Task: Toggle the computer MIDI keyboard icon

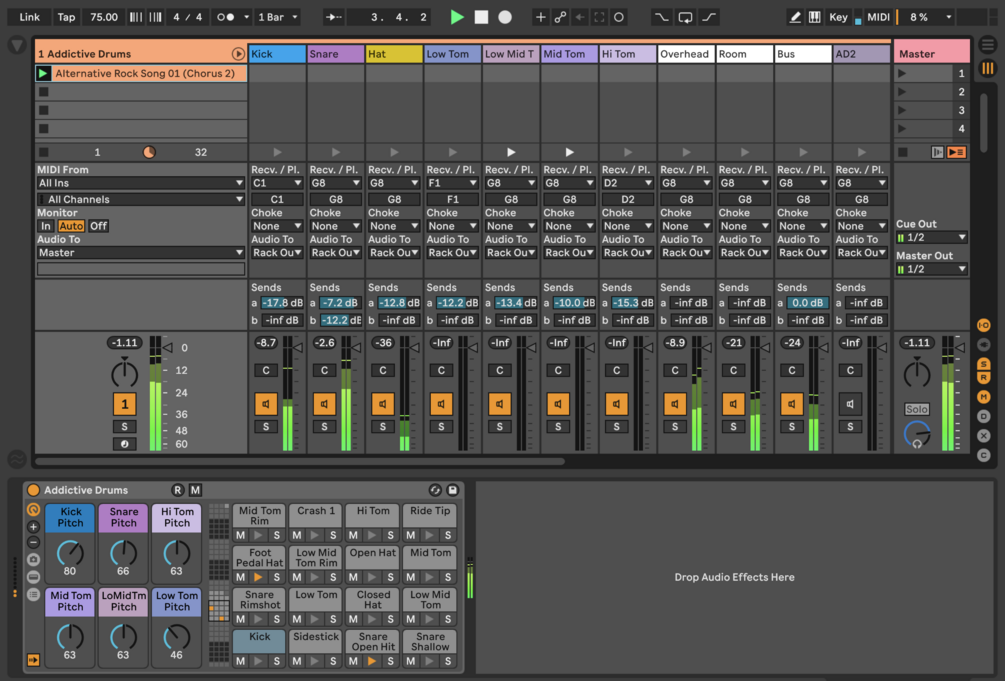Action: click(x=814, y=17)
